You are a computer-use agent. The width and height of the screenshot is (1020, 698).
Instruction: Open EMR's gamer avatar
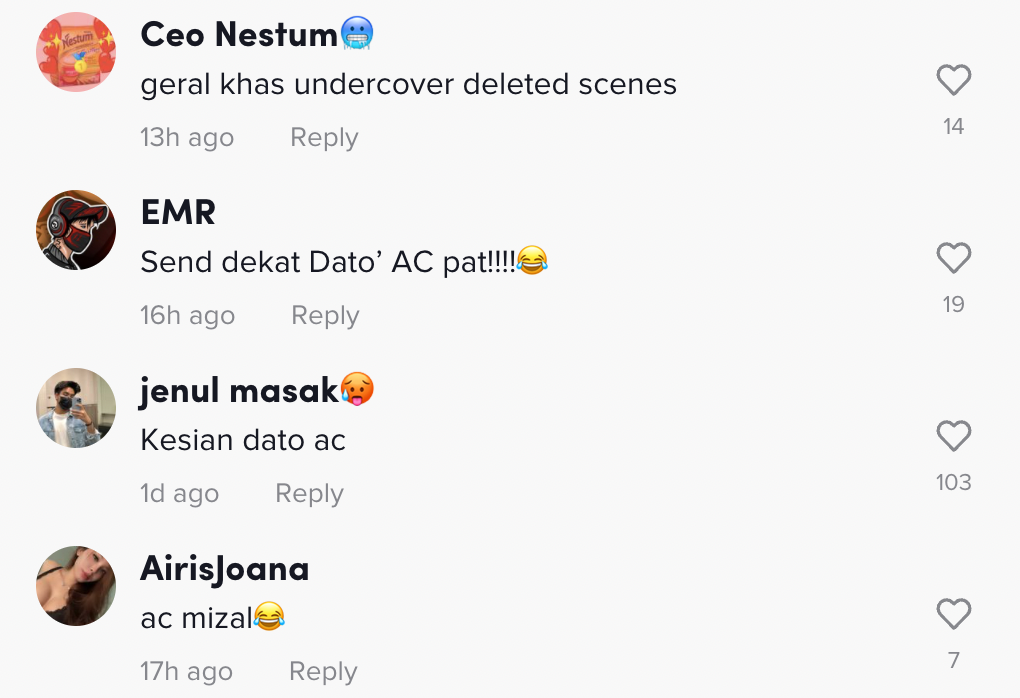coord(76,230)
